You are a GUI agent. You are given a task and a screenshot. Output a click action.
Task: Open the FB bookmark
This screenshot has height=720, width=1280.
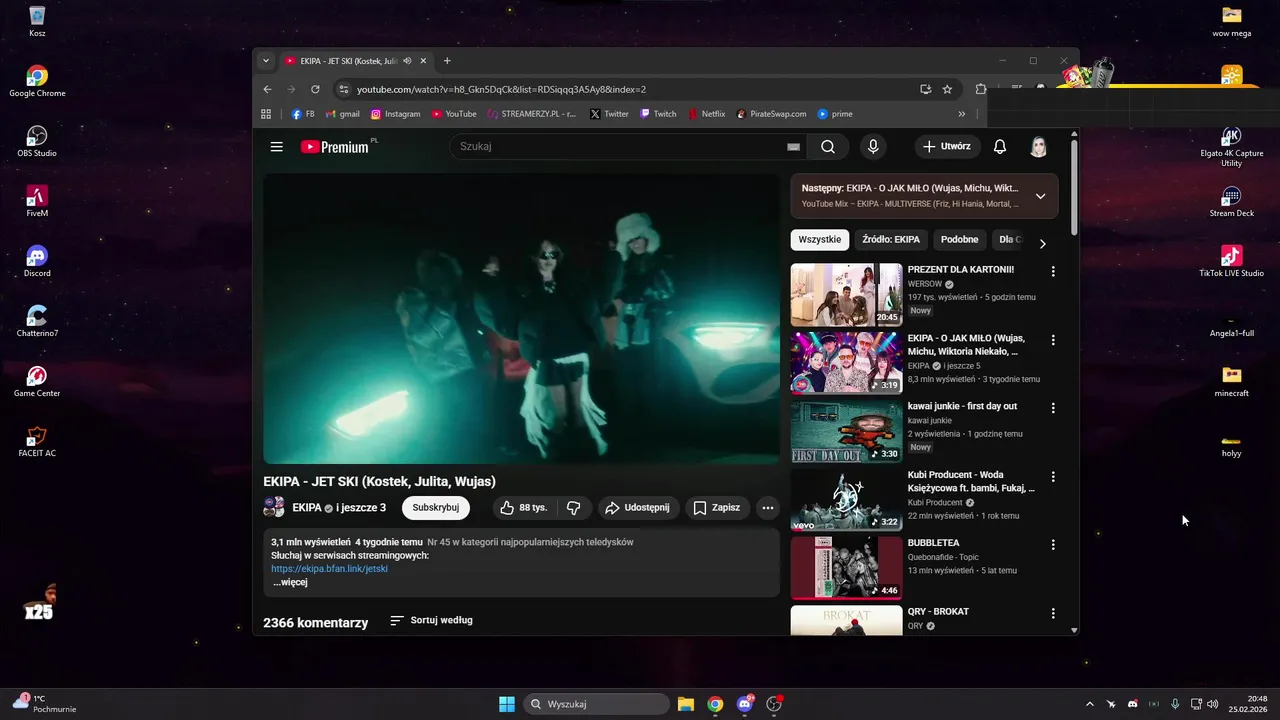[303, 114]
